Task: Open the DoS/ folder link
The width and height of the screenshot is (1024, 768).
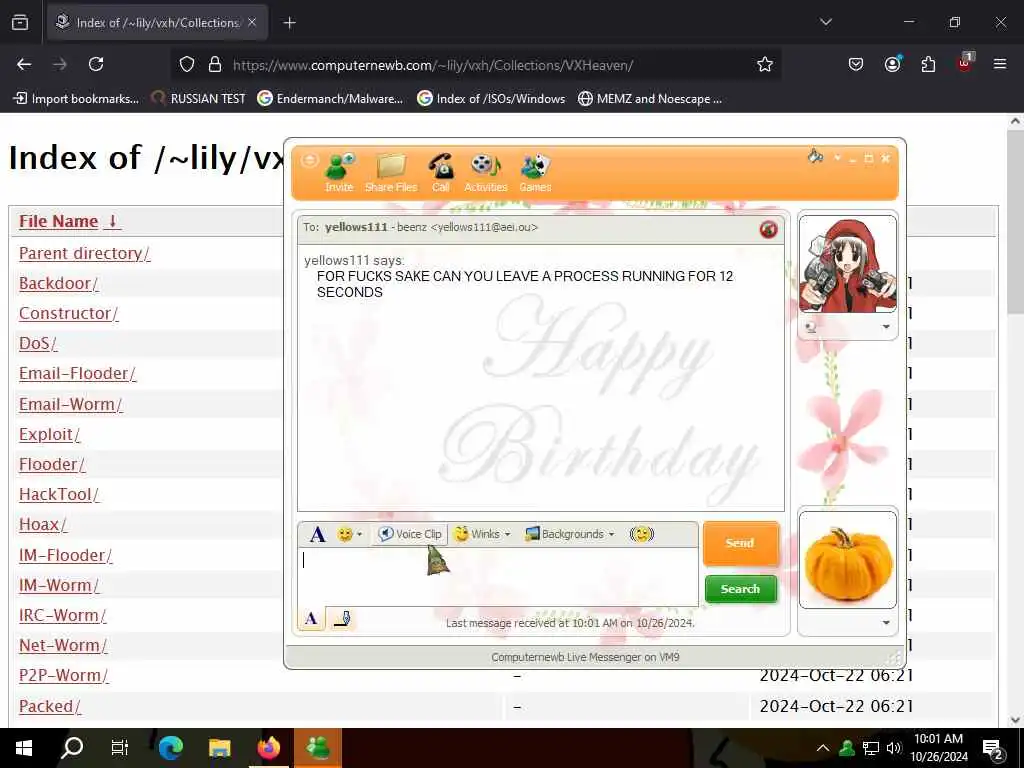Action: click(38, 344)
